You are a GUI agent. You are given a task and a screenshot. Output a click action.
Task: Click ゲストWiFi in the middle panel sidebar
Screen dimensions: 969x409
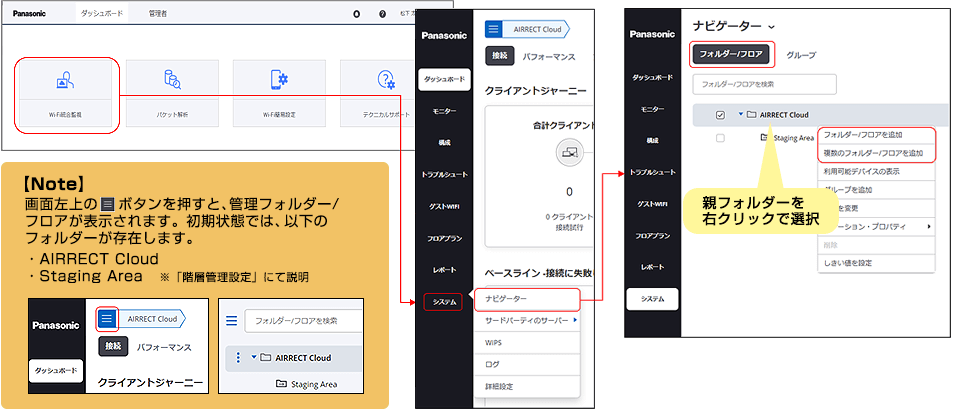pos(444,206)
